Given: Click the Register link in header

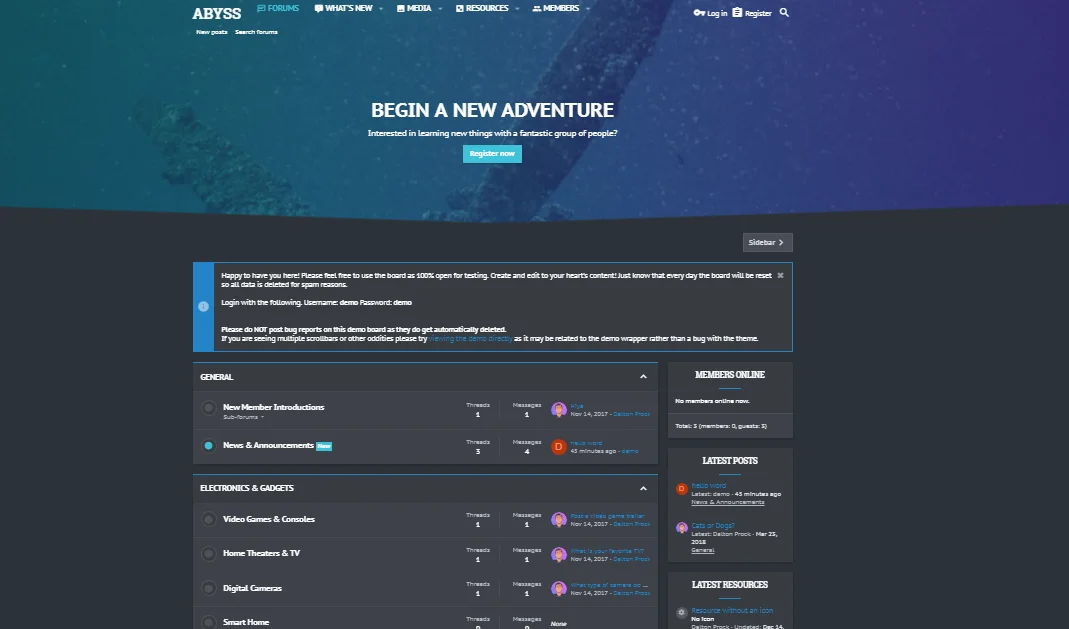Looking at the screenshot, I should point(752,13).
